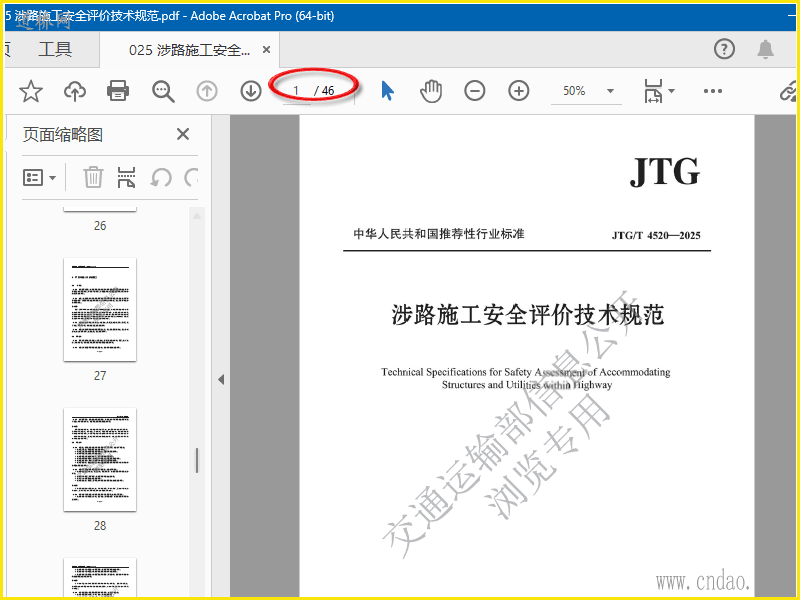Switch to the 工具 tab
The image size is (800, 600).
(x=55, y=49)
